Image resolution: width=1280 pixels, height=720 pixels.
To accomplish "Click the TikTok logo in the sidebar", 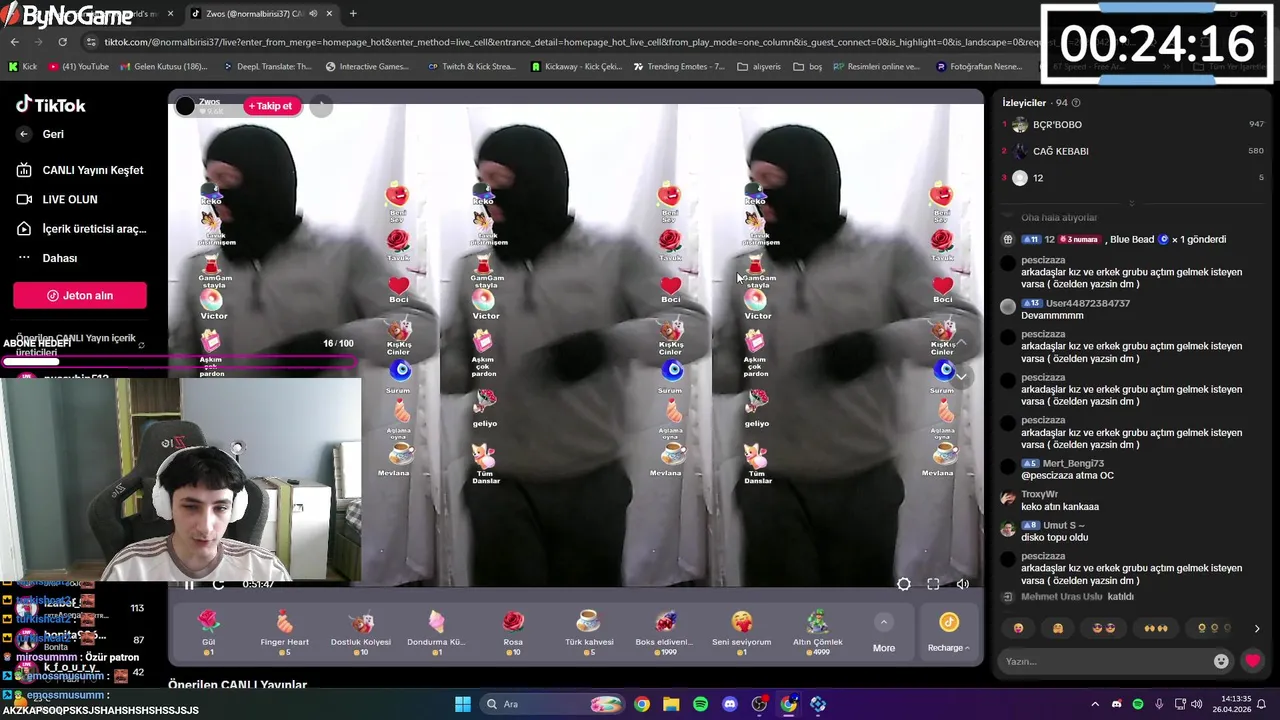I will coord(51,105).
